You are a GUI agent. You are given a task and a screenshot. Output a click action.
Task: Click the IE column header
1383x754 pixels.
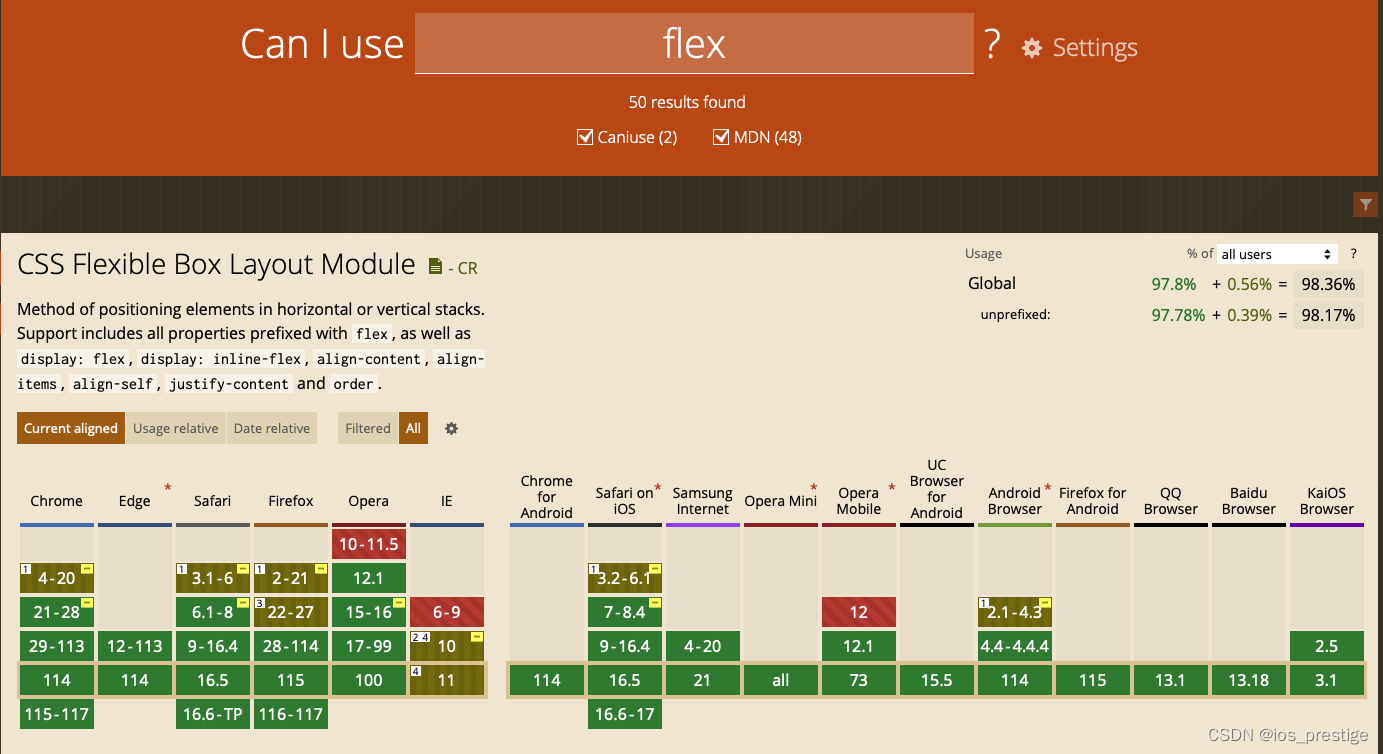[x=447, y=501]
